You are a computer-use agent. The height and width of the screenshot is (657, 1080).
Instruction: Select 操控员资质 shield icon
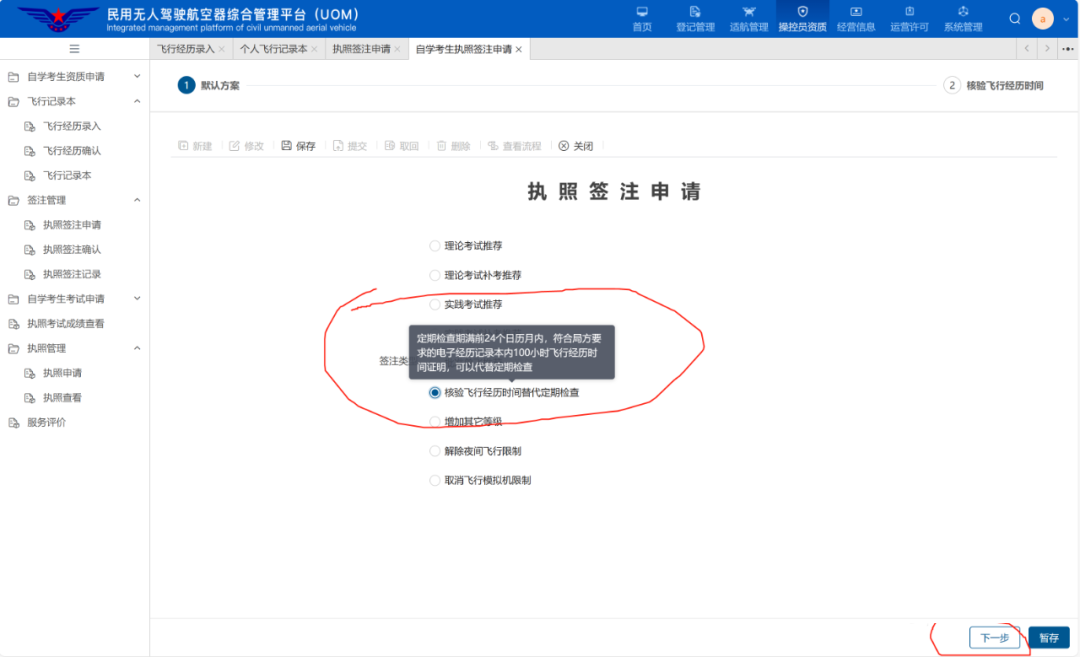tap(802, 12)
